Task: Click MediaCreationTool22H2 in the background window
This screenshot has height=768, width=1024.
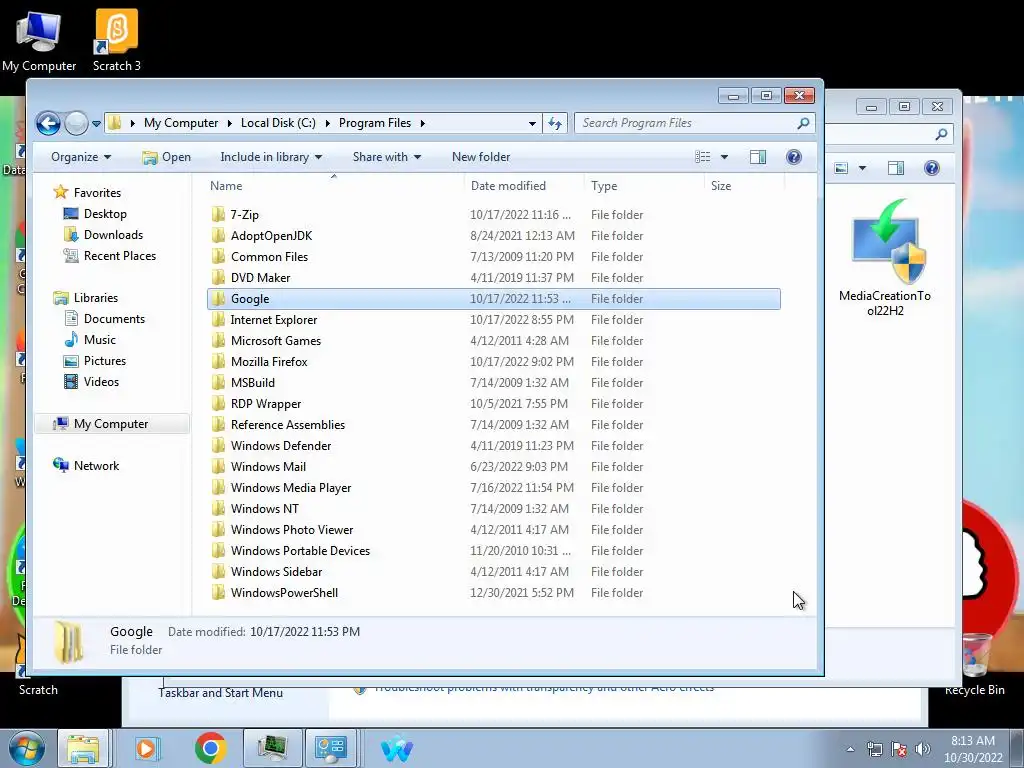Action: 885,258
